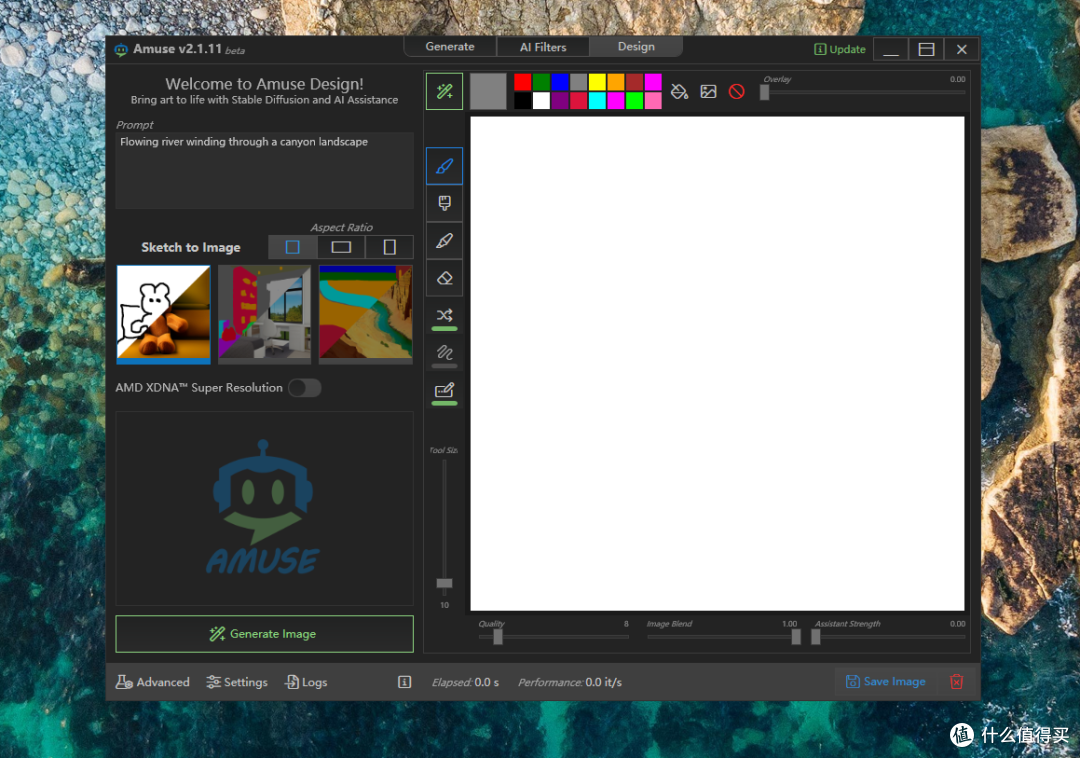The height and width of the screenshot is (758, 1080).
Task: Choose the portrait aspect ratio option
Action: pyautogui.click(x=389, y=247)
